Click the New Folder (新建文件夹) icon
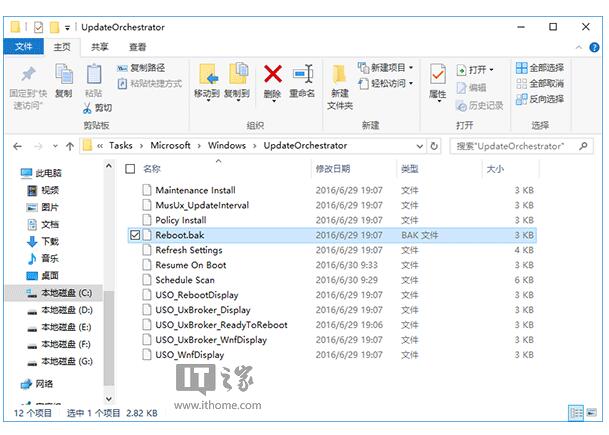The height and width of the screenshot is (435, 609). [340, 82]
